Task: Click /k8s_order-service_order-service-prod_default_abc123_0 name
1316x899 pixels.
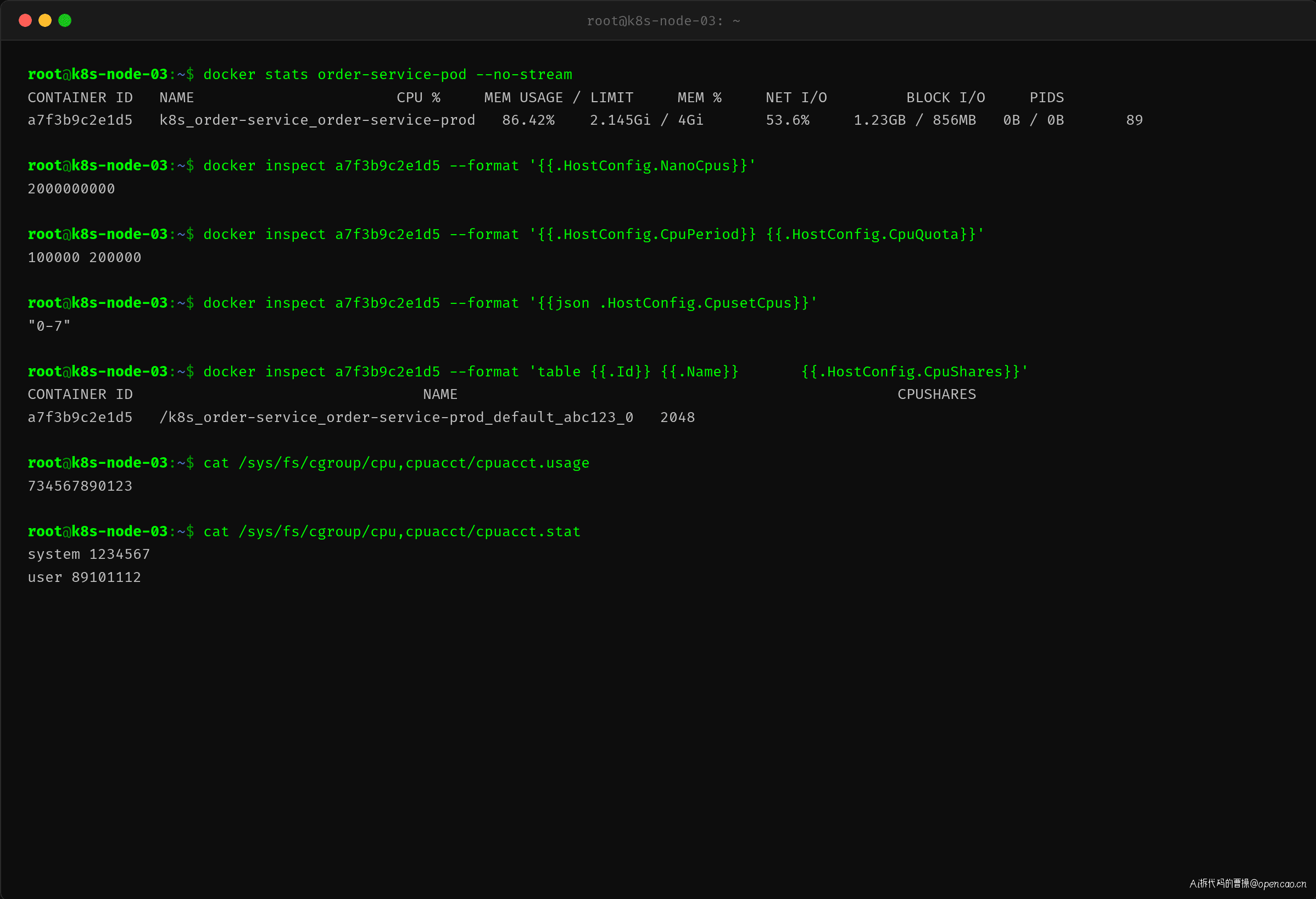Action: [397, 417]
